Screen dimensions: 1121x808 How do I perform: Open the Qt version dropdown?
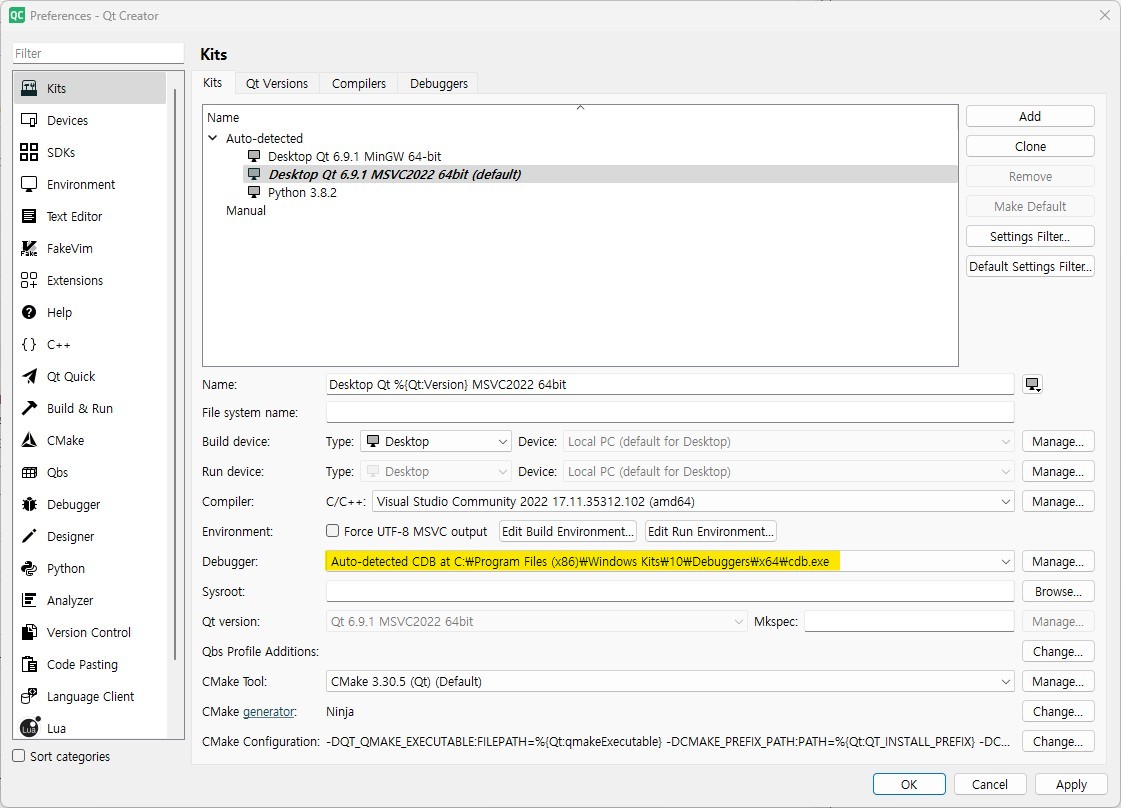click(536, 621)
